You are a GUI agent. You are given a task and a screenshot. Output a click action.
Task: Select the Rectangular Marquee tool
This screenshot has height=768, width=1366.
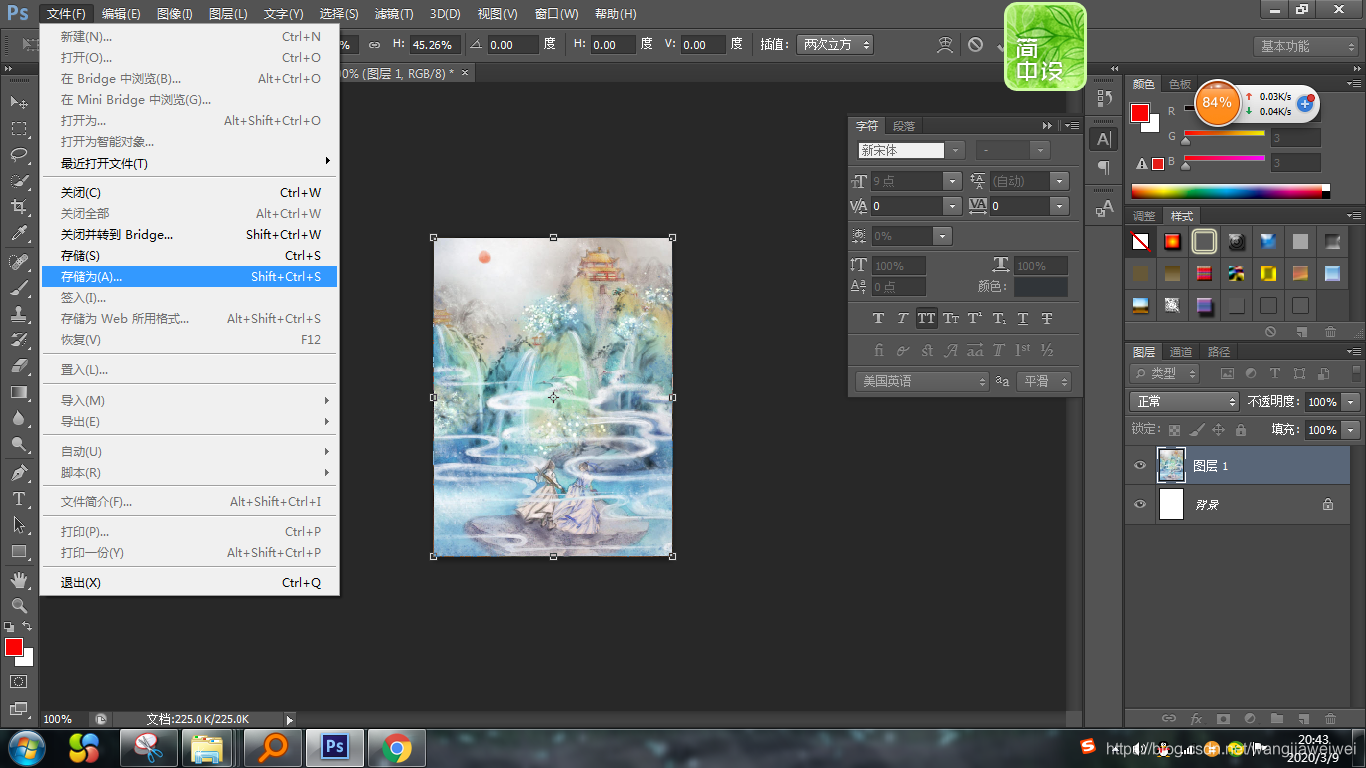(19, 128)
